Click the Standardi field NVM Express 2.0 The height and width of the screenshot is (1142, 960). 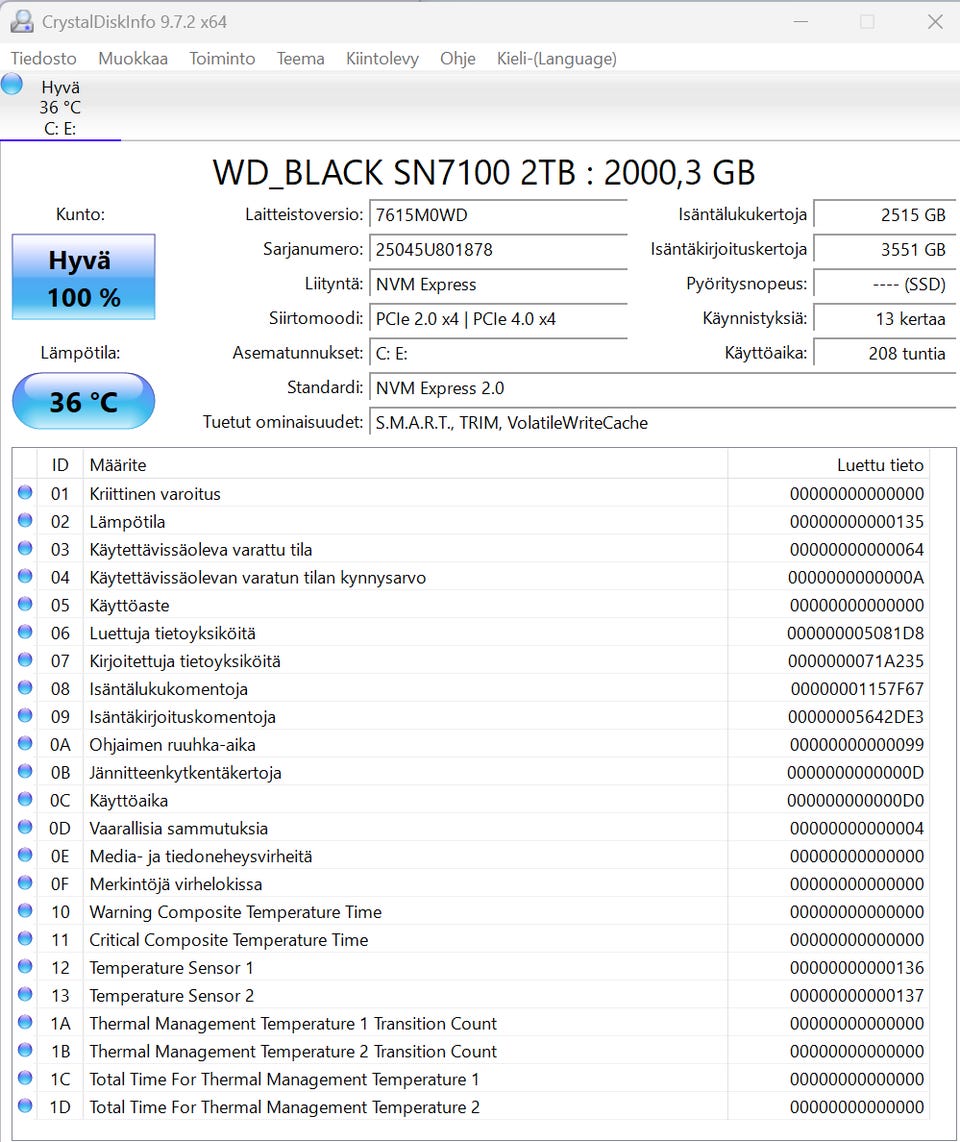(x=663, y=387)
